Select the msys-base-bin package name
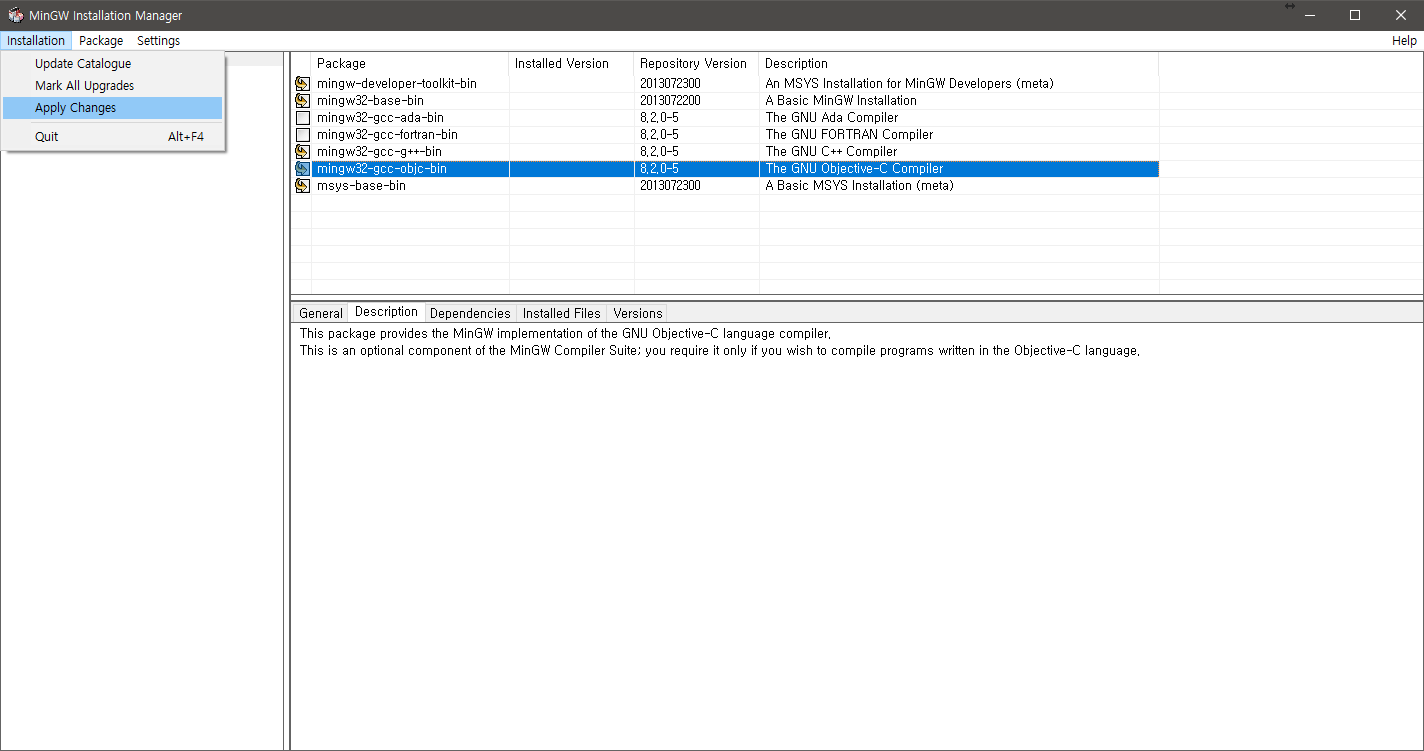 [x=361, y=186]
